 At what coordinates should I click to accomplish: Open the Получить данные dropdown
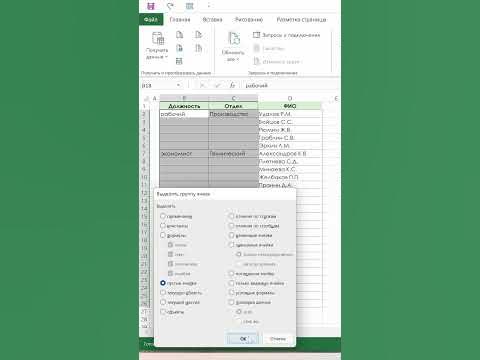pyautogui.click(x=157, y=46)
